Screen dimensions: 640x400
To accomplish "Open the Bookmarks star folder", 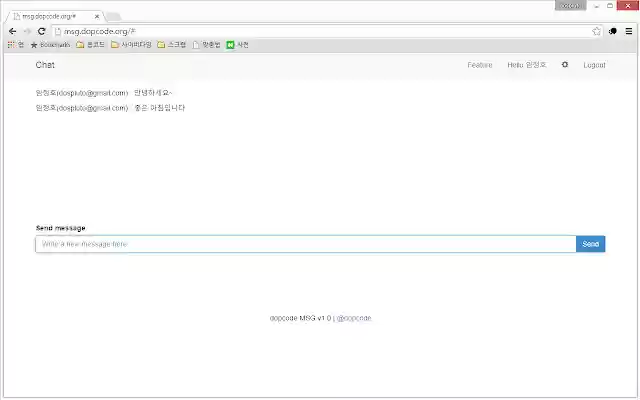I will (x=50, y=44).
